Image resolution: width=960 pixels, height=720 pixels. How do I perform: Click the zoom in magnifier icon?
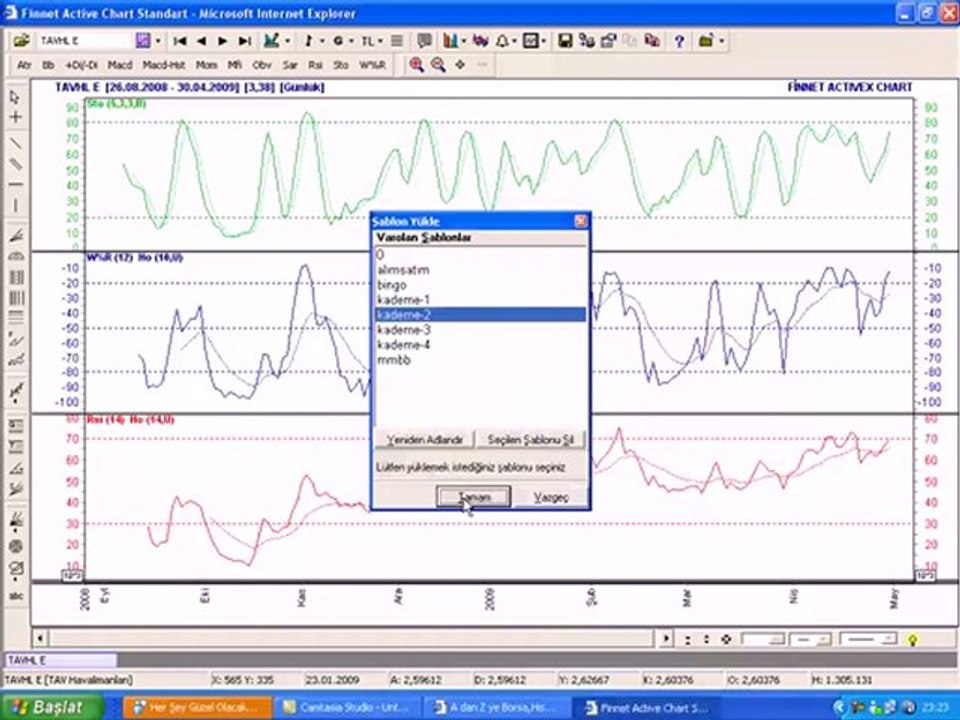point(416,64)
